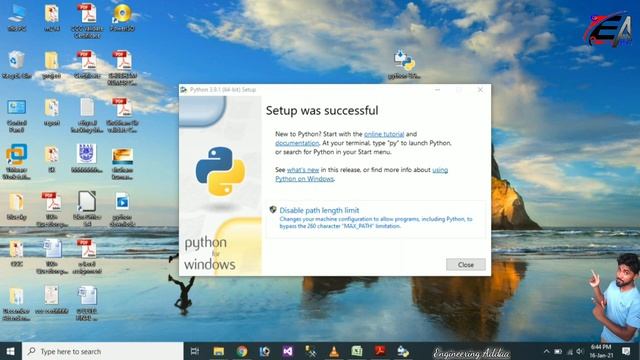Image resolution: width=640 pixels, height=360 pixels.
Task: Choose Disable path length limit option
Action: pos(376,219)
